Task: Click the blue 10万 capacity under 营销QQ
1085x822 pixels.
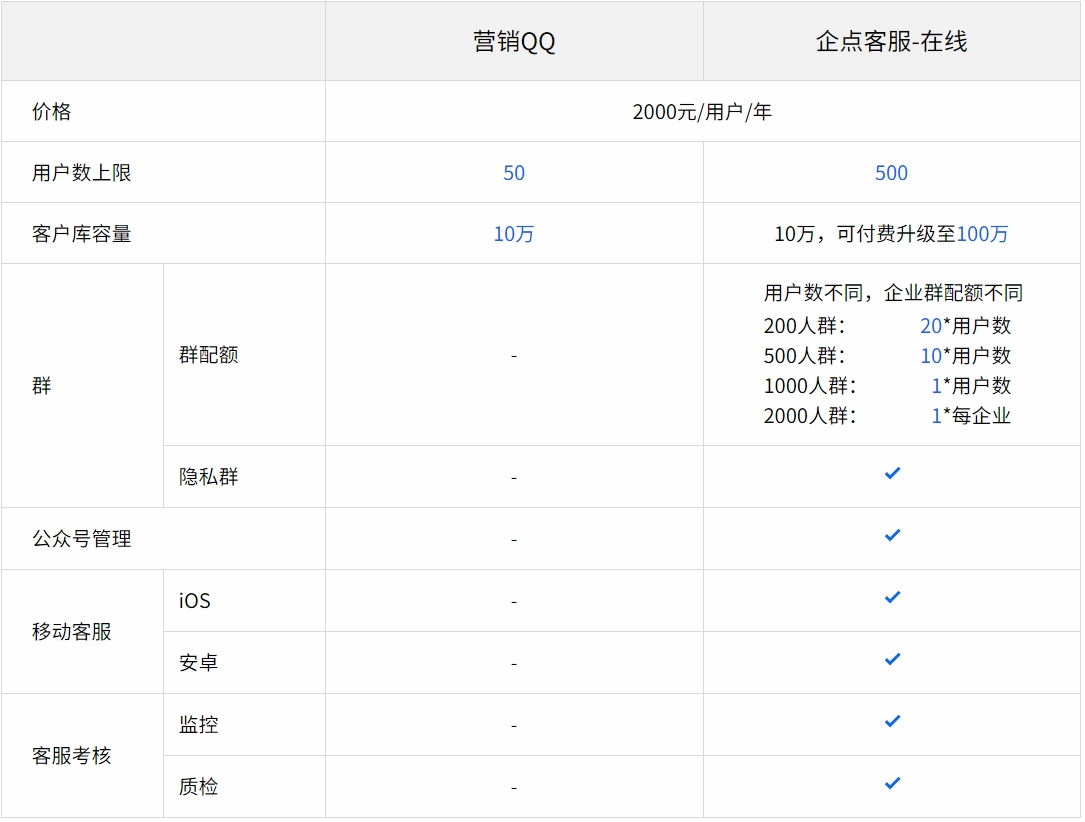Action: tap(513, 234)
